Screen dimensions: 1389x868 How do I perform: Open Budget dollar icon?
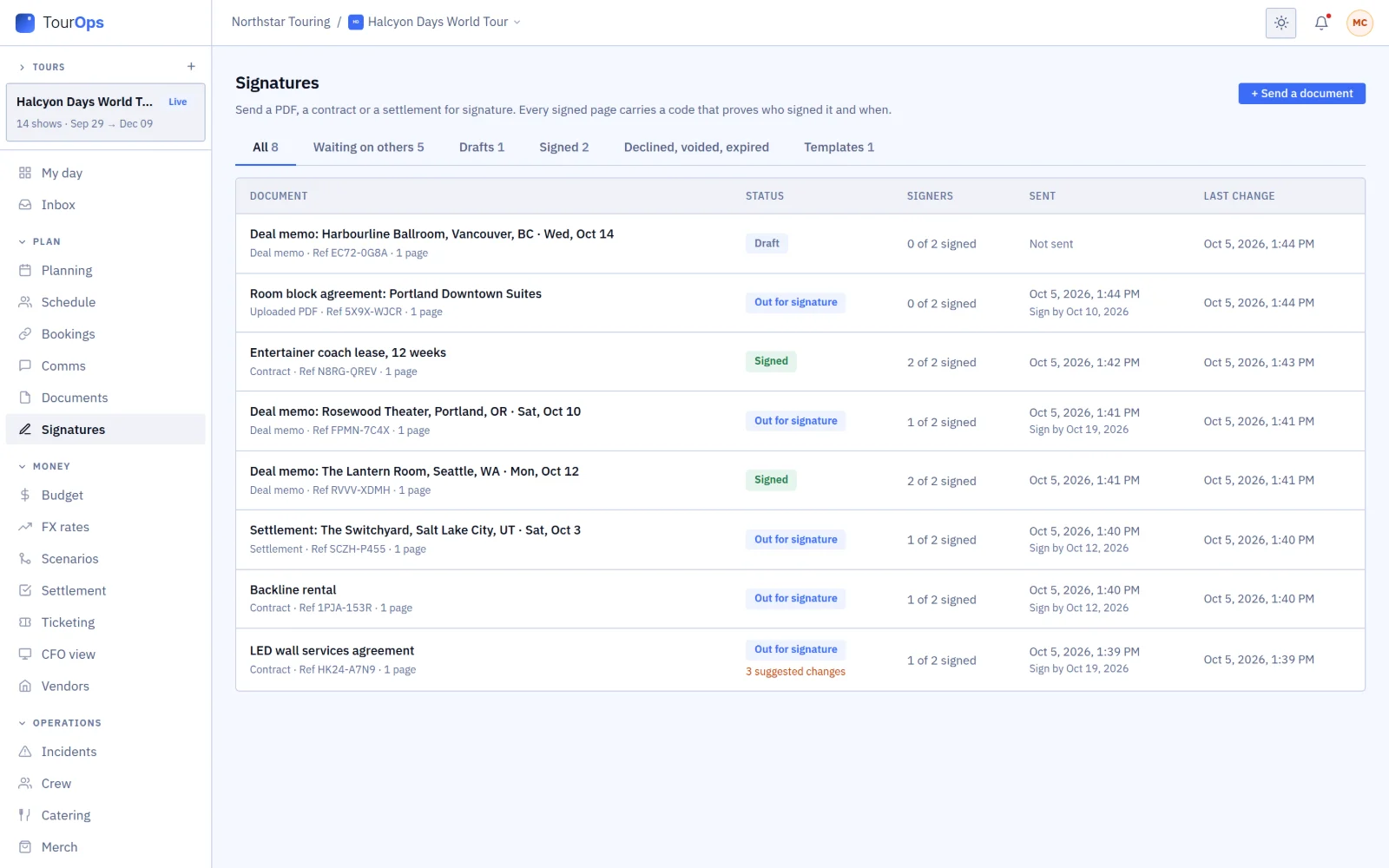(x=25, y=496)
